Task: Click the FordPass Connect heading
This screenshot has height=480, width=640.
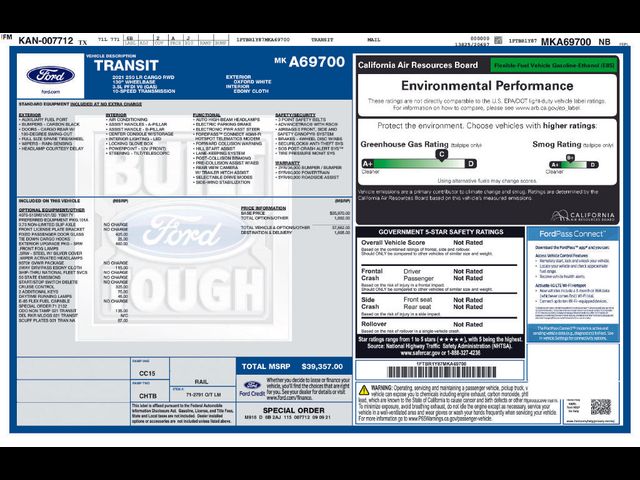Action: 573,234
